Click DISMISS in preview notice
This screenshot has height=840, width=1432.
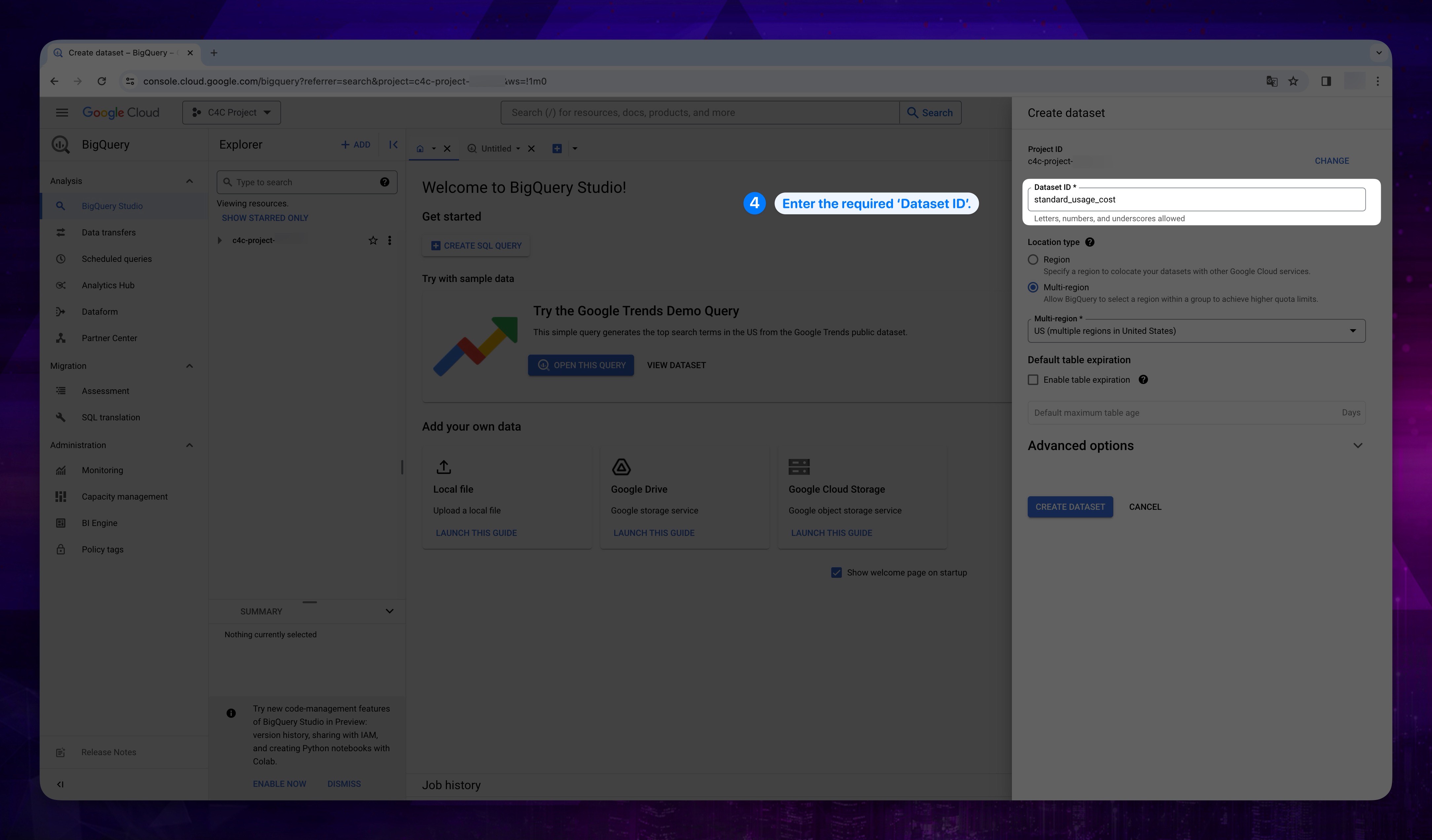point(344,784)
